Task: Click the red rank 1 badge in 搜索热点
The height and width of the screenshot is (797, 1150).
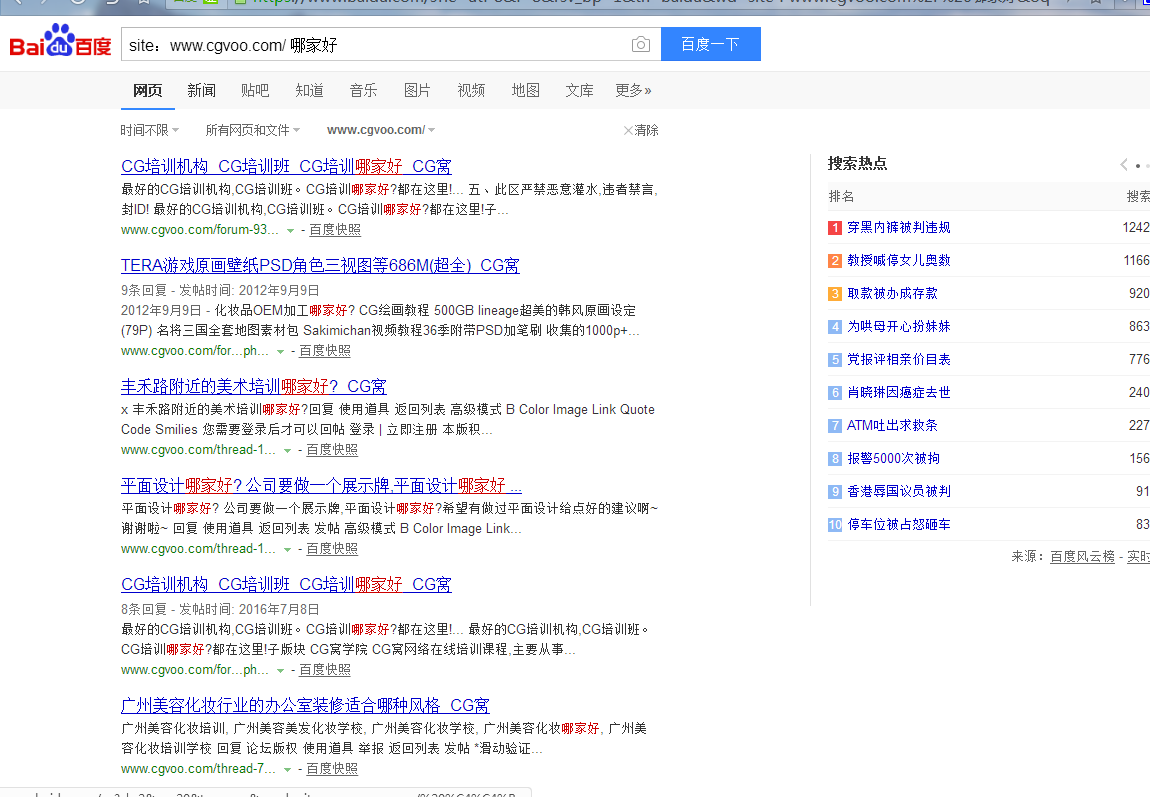Action: click(x=834, y=227)
